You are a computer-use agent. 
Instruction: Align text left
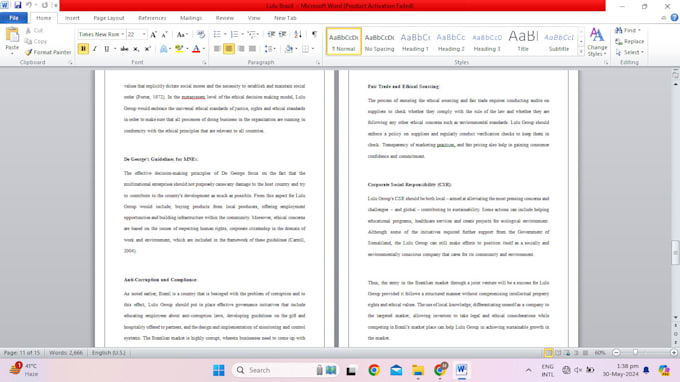click(x=217, y=49)
